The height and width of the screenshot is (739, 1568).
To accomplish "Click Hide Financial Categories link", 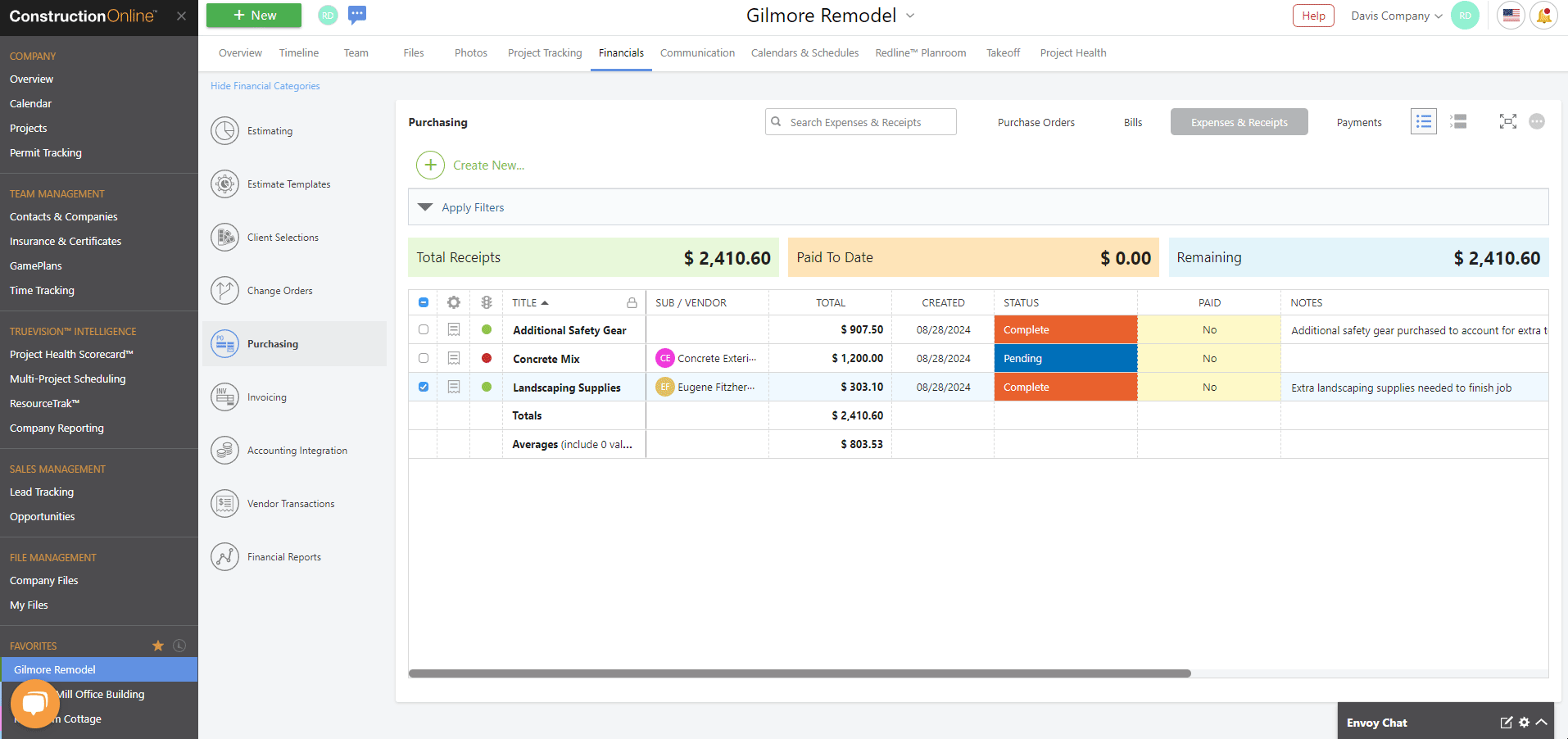I will [x=265, y=86].
